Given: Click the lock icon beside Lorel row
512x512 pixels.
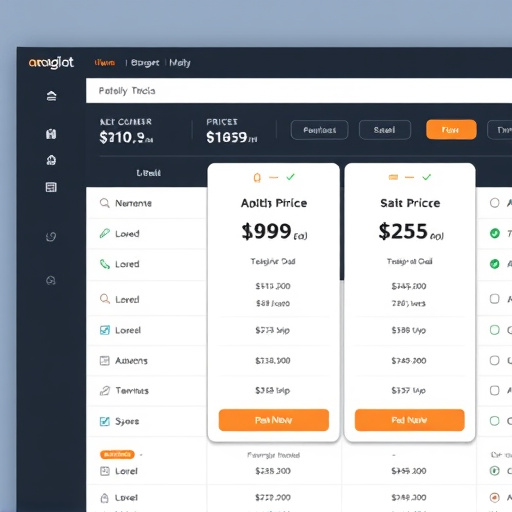Looking at the screenshot, I should point(104,498).
